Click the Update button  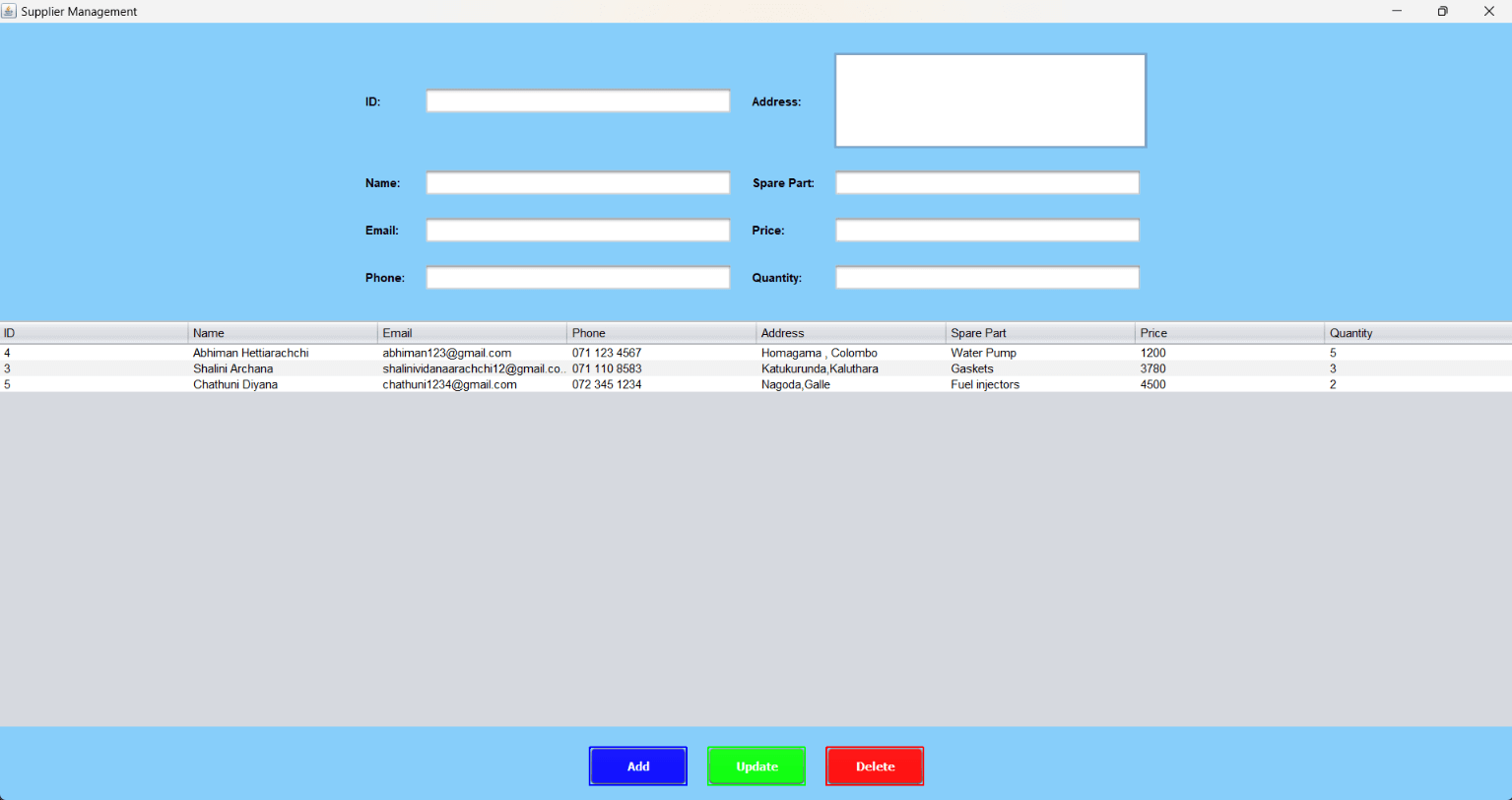click(756, 766)
